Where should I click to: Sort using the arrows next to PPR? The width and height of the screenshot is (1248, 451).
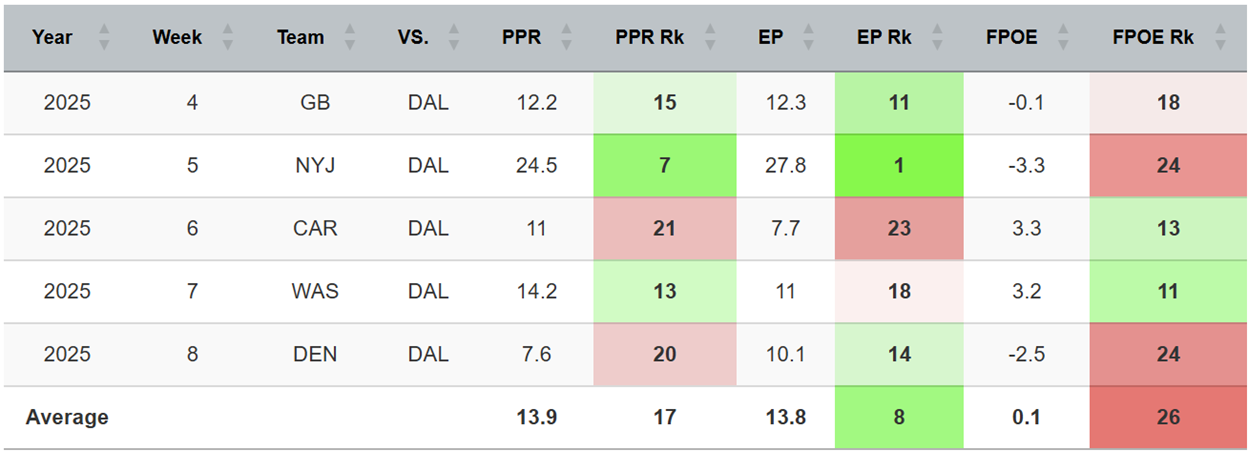pyautogui.click(x=567, y=38)
